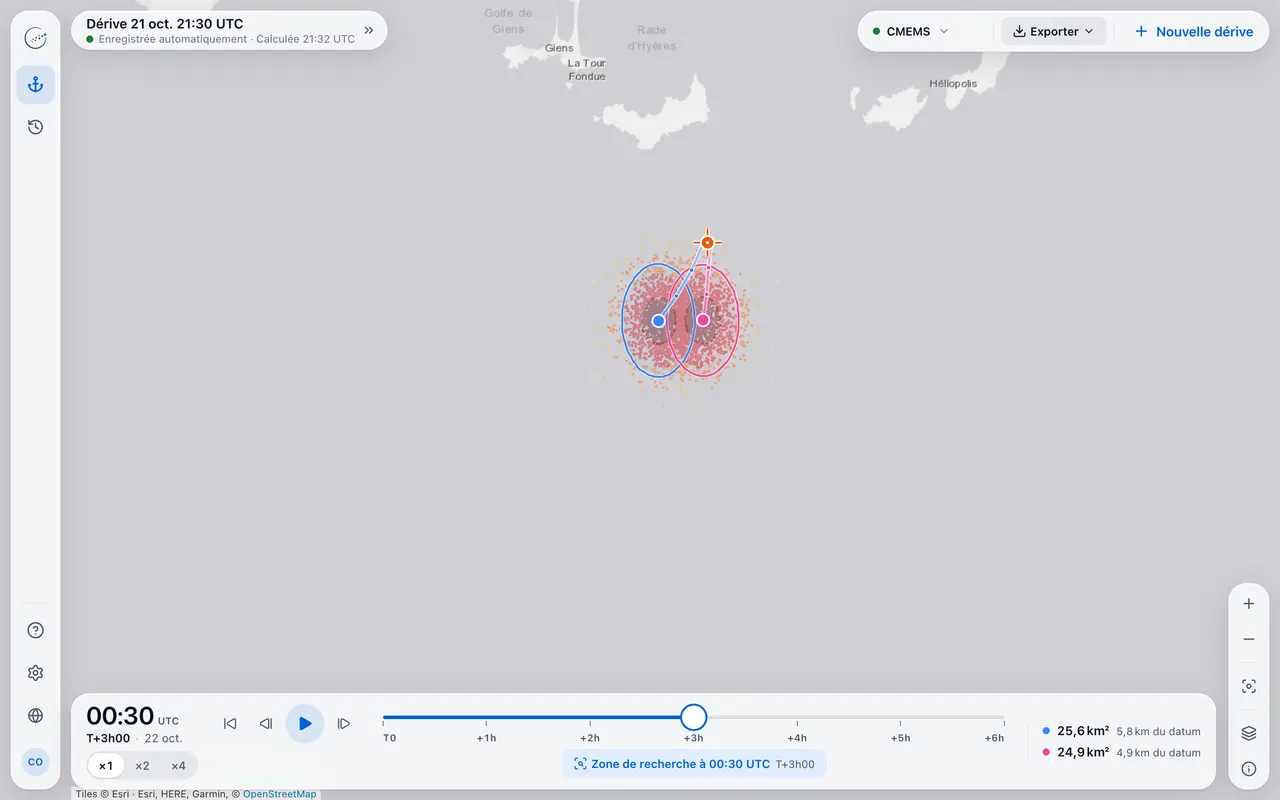1280x800 pixels.
Task: Expand the drift details panel chevron
Action: click(369, 31)
